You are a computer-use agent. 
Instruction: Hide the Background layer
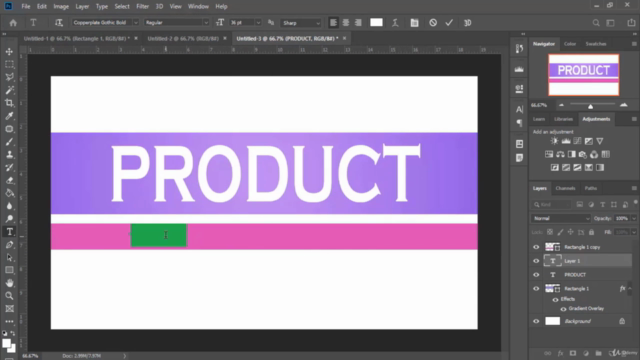tap(536, 321)
